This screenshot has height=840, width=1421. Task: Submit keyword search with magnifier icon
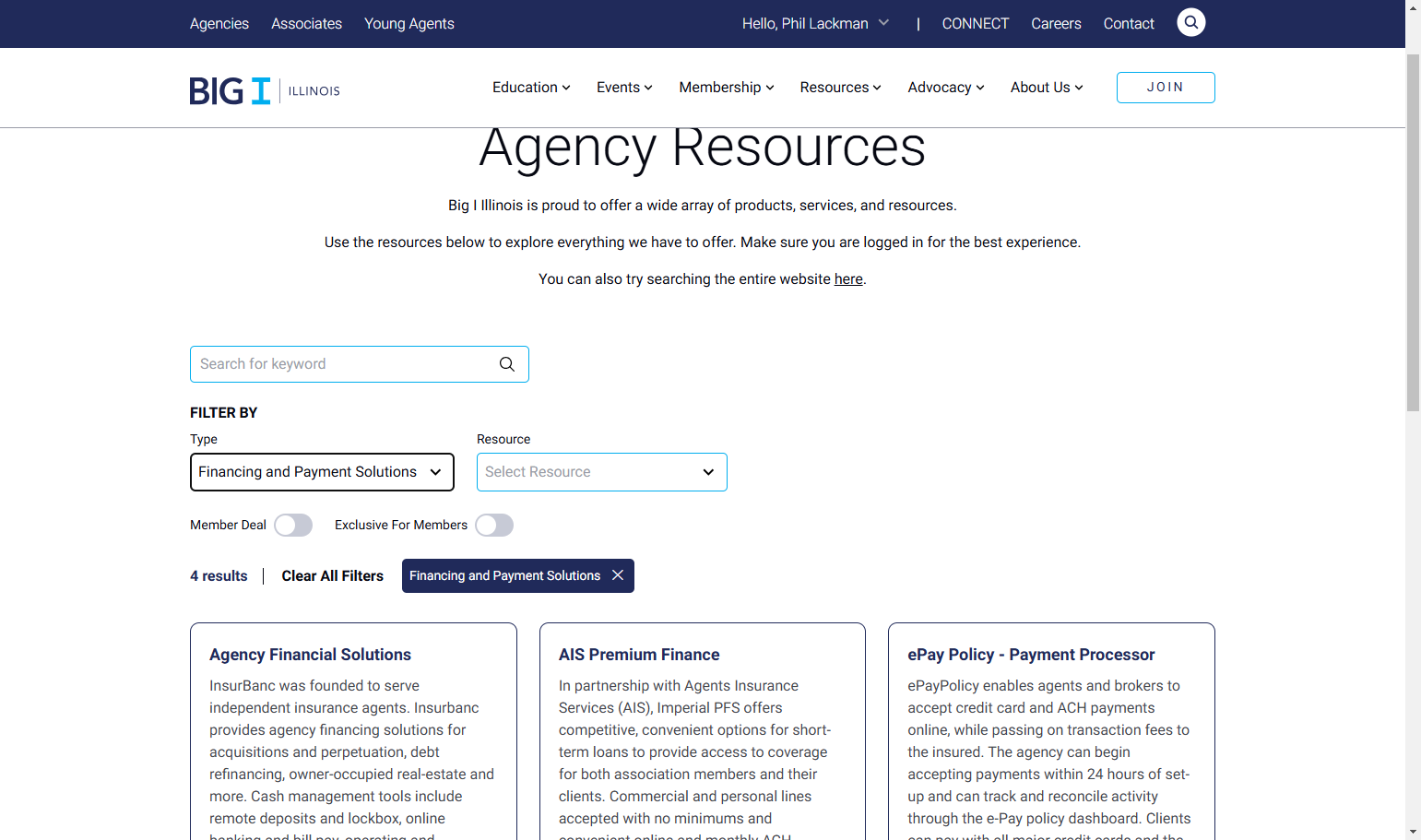[x=507, y=364]
